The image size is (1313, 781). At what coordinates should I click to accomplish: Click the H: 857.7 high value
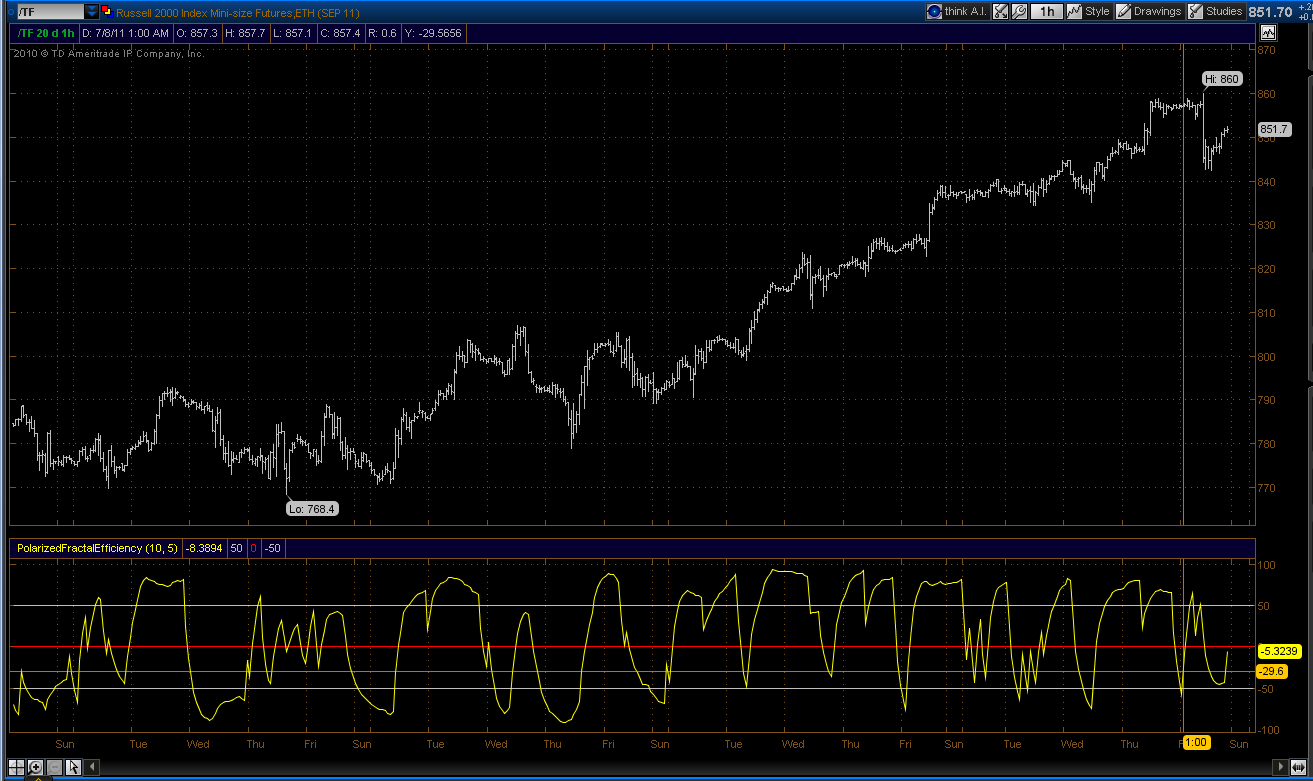click(x=246, y=33)
